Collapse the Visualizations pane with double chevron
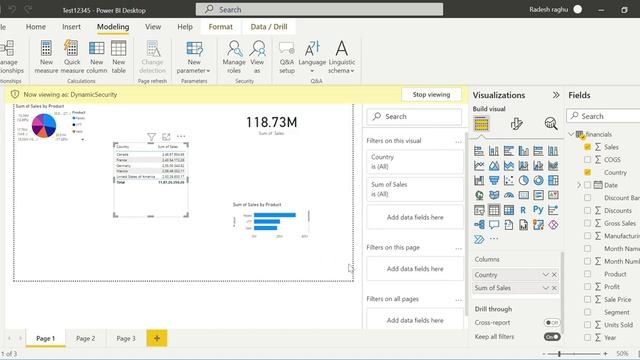 (x=556, y=95)
